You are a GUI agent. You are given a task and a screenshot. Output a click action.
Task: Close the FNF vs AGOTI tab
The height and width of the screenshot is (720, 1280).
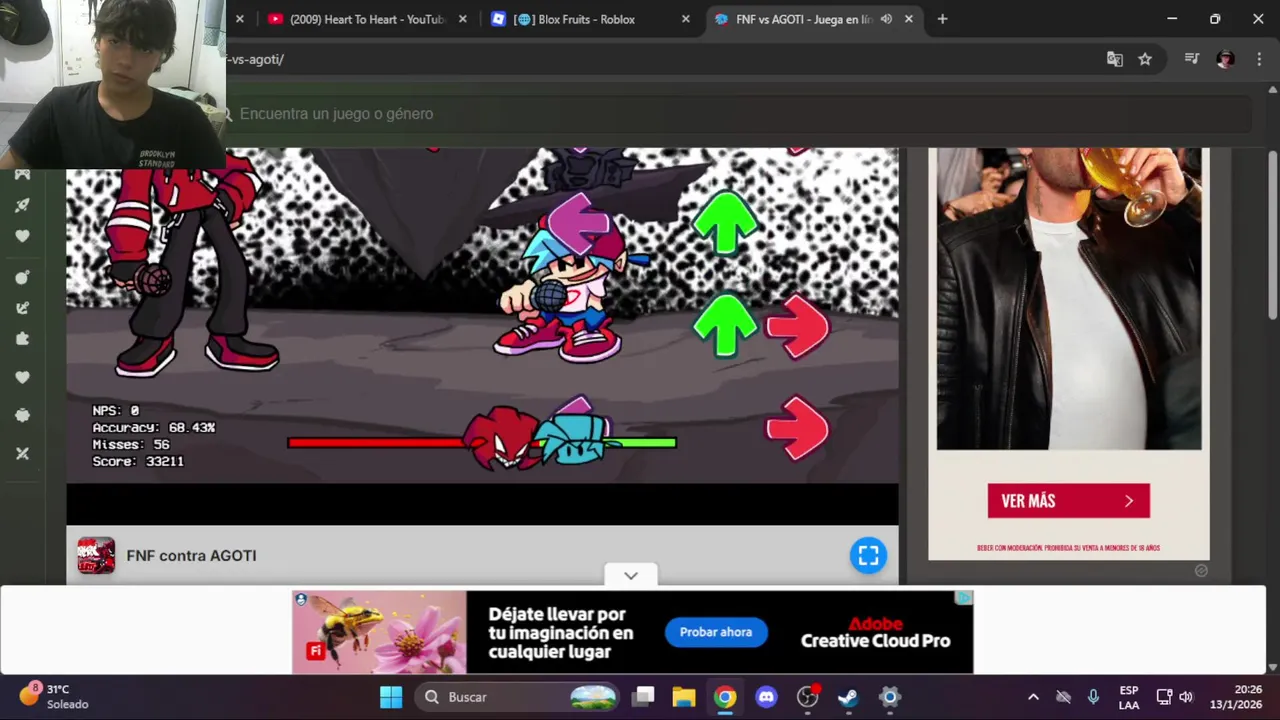point(908,19)
